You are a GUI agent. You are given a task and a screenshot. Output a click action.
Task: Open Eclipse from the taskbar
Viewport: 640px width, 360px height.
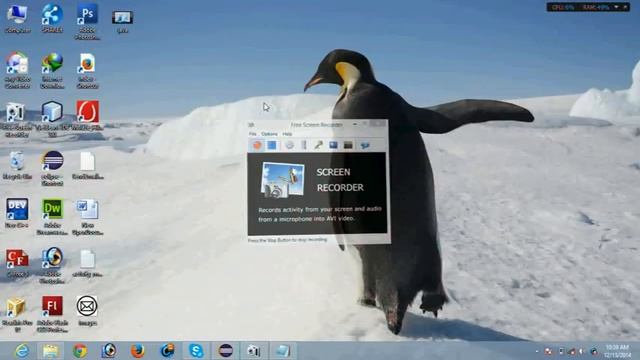225,351
